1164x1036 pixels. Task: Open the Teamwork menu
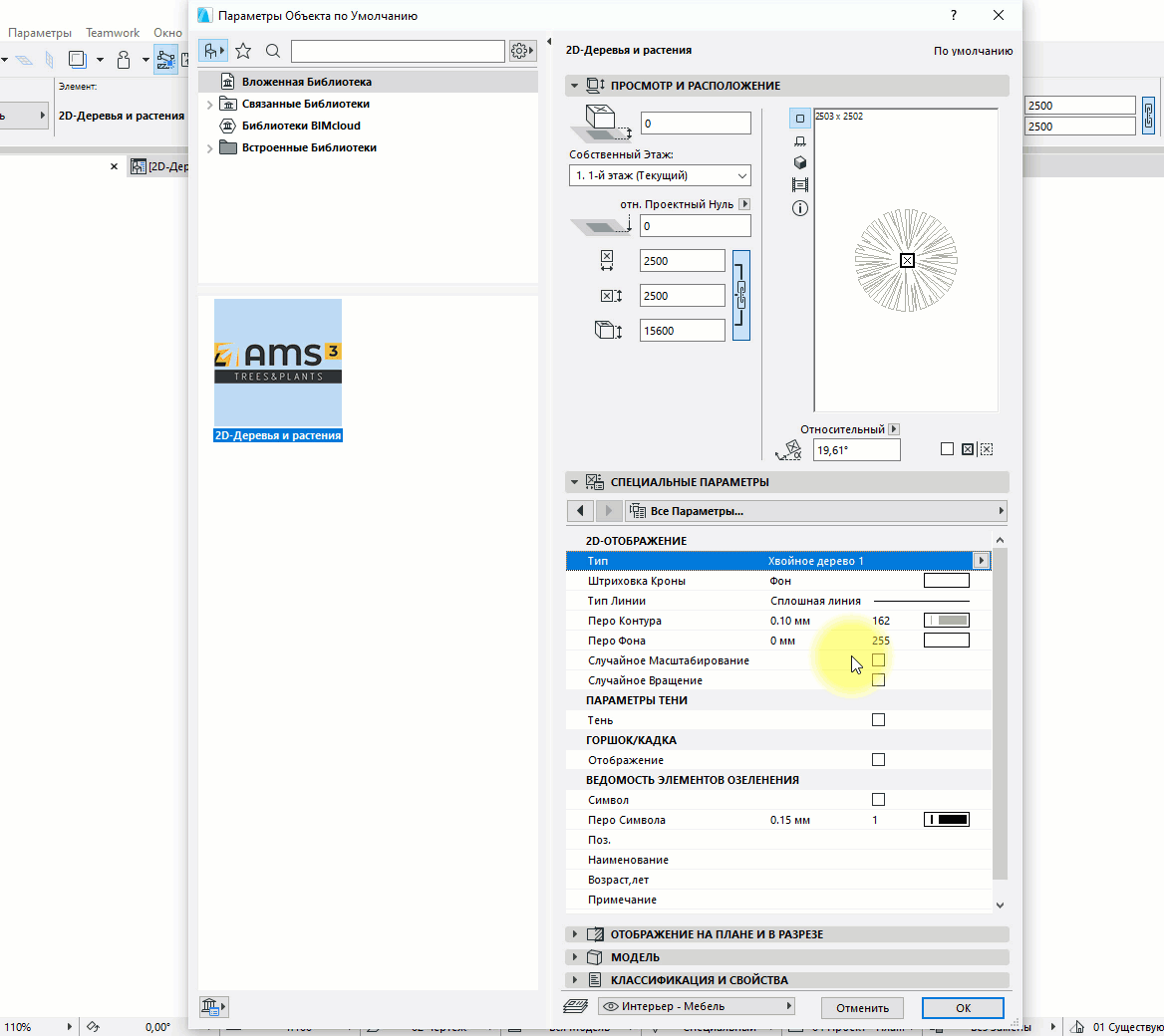(x=113, y=33)
